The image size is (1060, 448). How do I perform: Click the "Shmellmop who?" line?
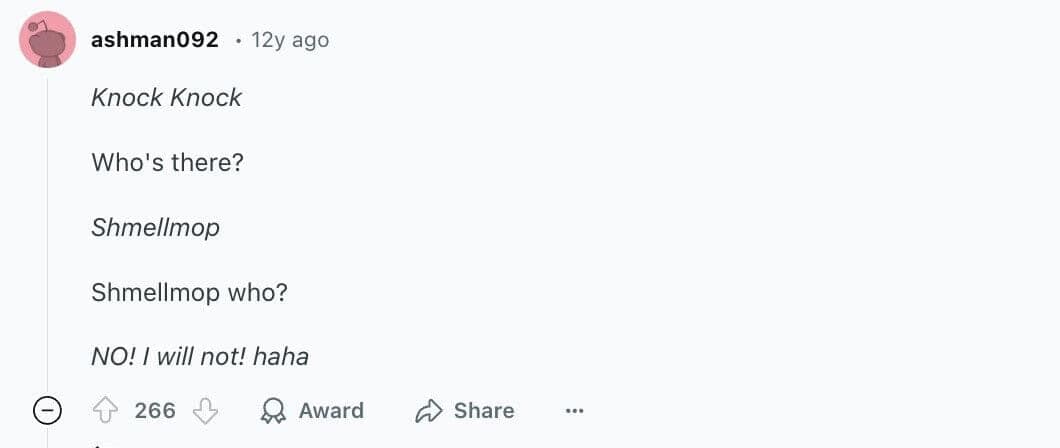coord(189,293)
